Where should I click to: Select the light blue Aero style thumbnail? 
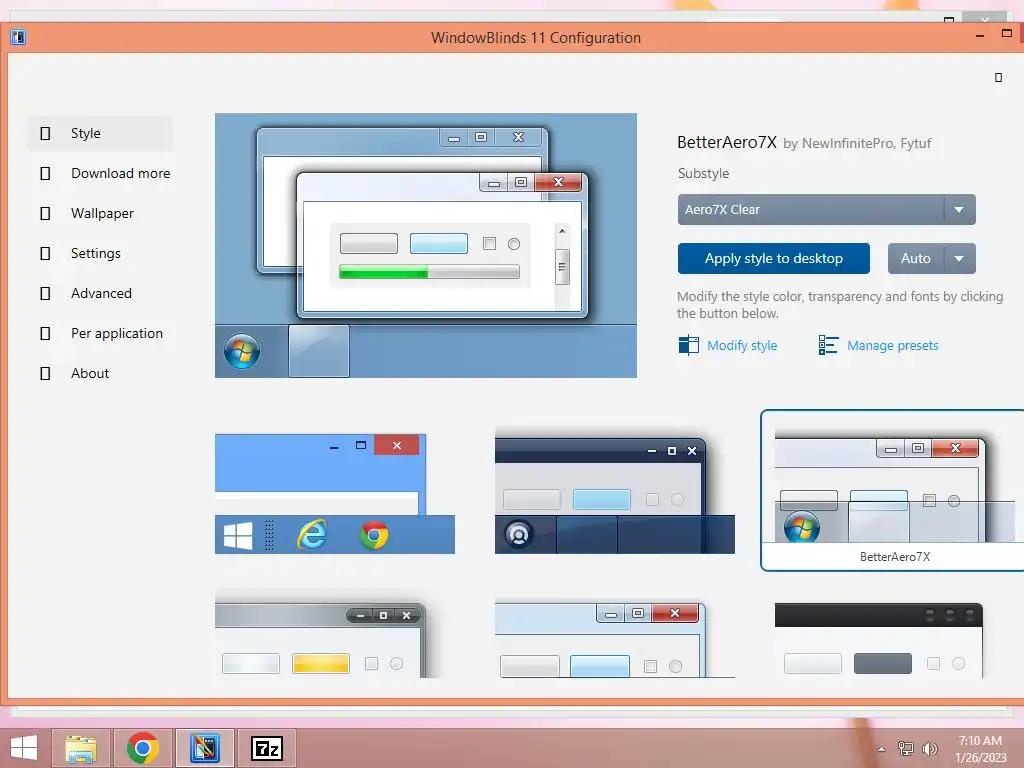[x=615, y=640]
